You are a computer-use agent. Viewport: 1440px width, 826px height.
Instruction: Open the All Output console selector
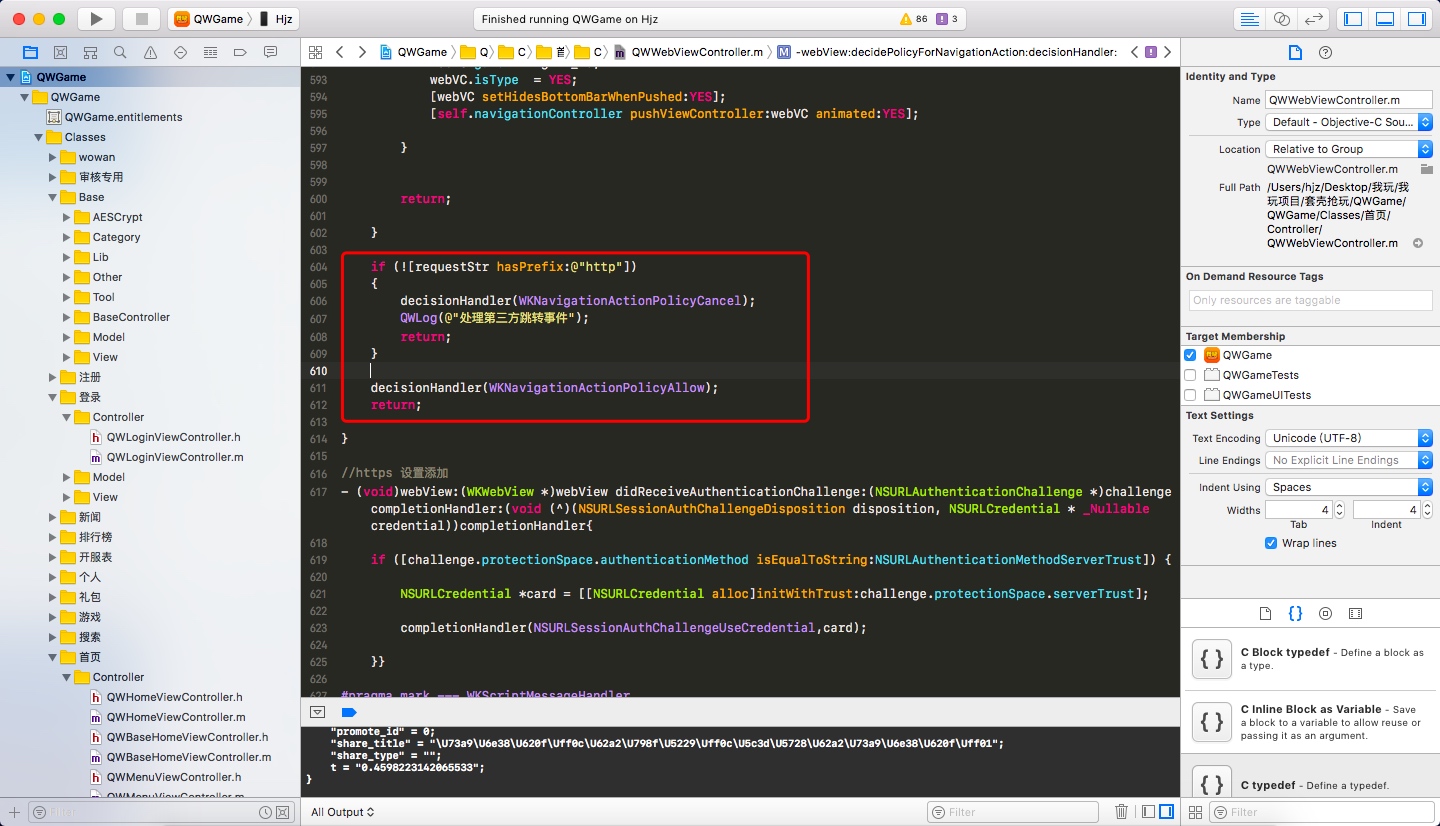343,812
